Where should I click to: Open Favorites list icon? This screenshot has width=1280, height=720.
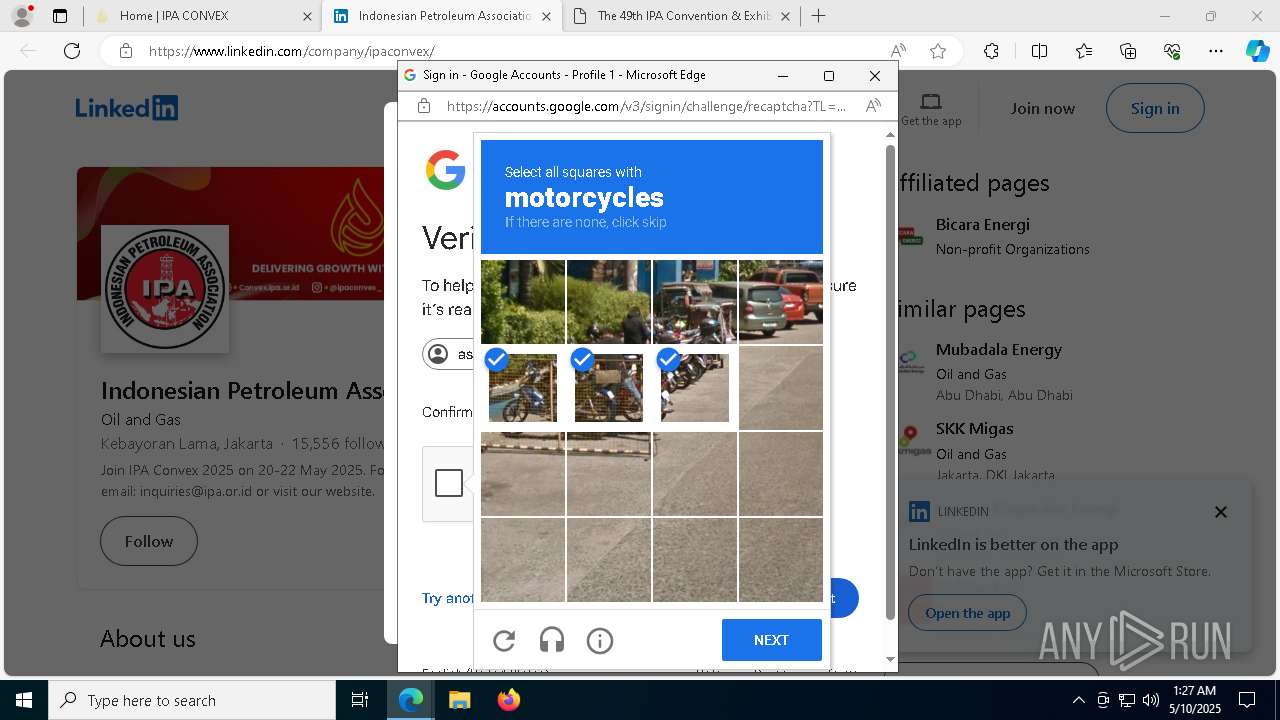click(x=1084, y=51)
